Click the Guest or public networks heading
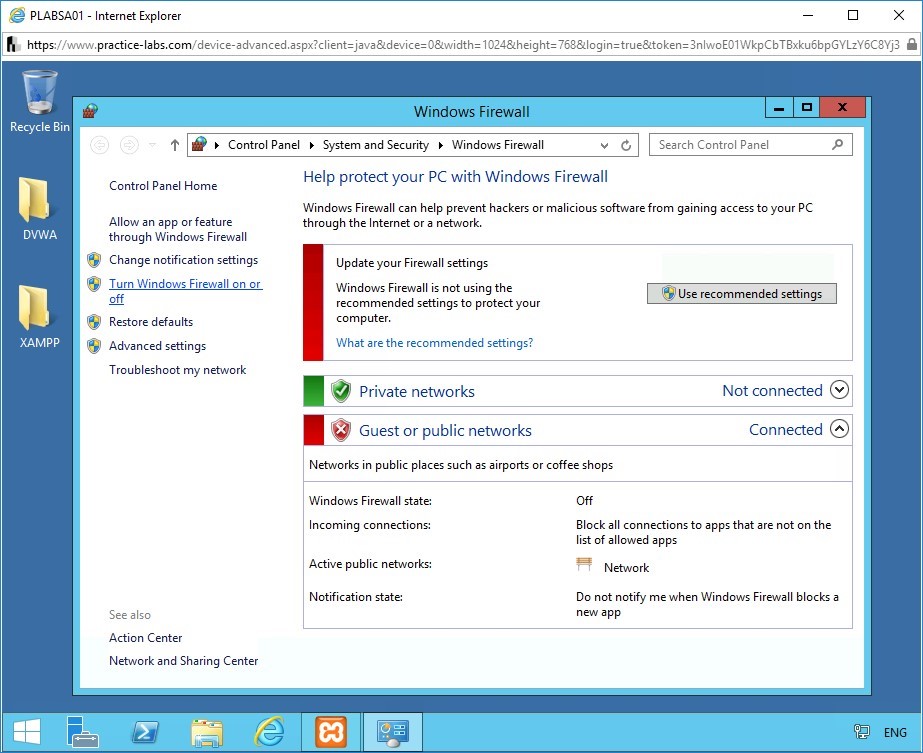This screenshot has height=753, width=923. pyautogui.click(x=445, y=430)
